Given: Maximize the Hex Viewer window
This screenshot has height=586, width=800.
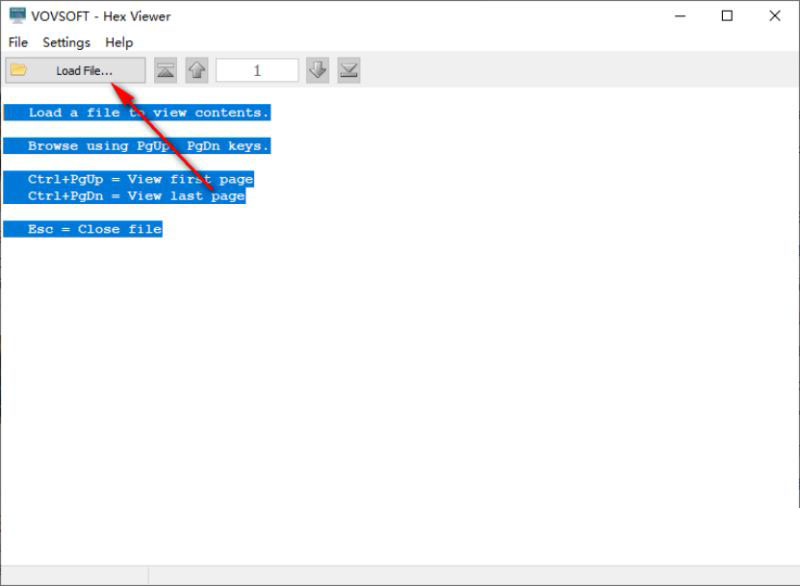Looking at the screenshot, I should (x=727, y=16).
